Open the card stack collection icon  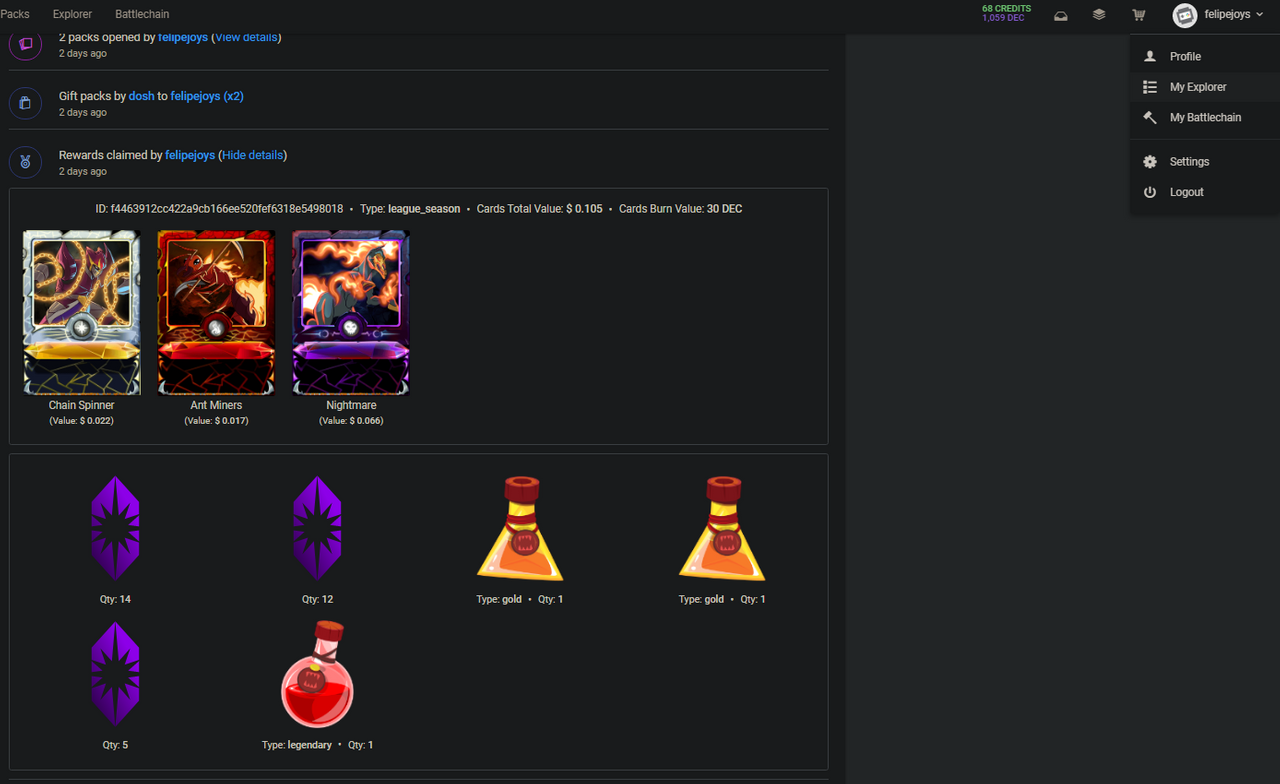coord(1099,15)
